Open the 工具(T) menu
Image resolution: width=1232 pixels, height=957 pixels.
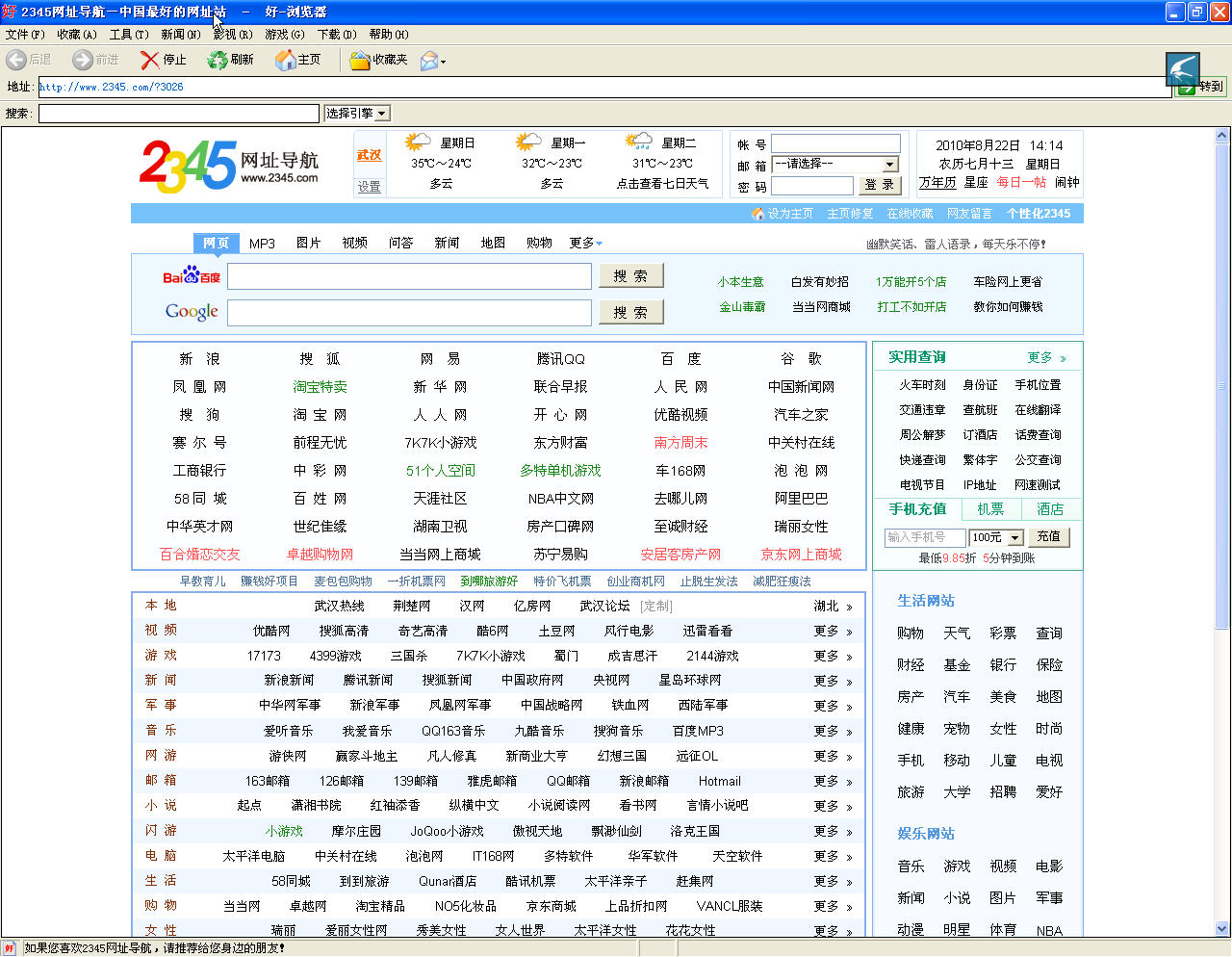[x=128, y=34]
